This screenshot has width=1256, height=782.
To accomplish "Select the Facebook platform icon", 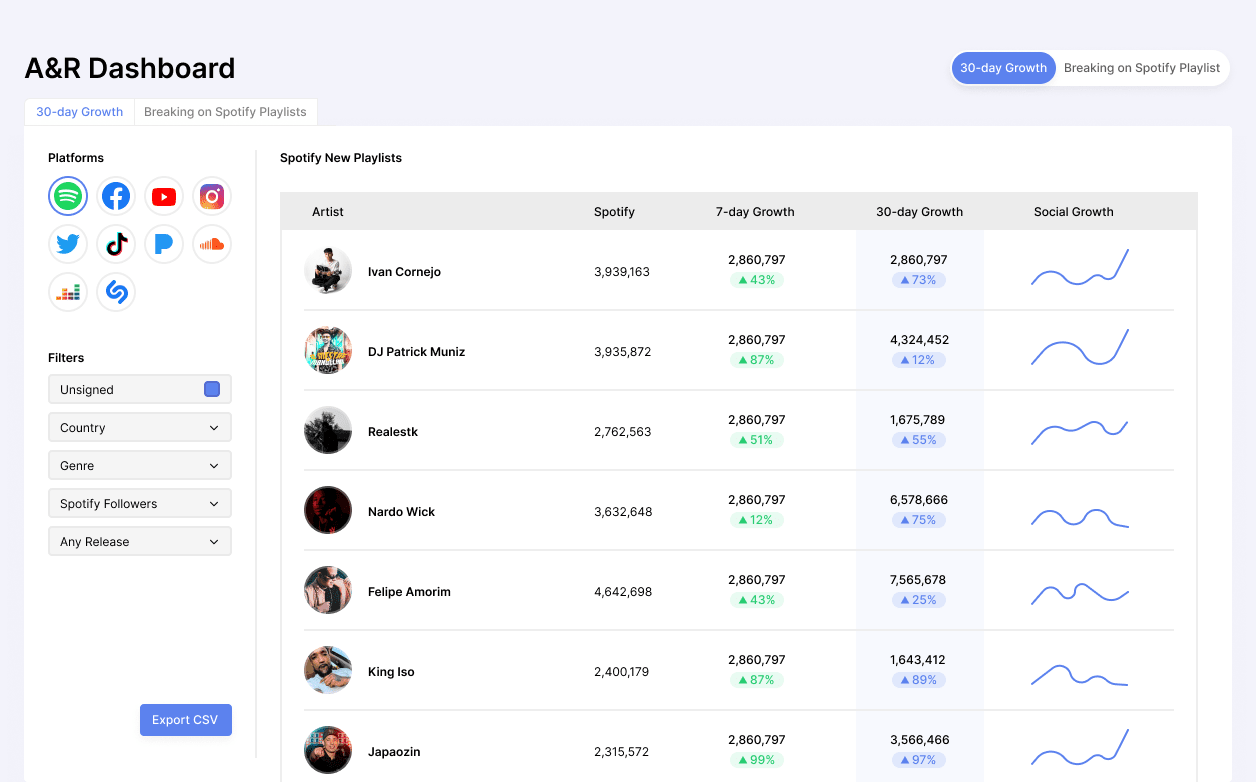I will [116, 196].
